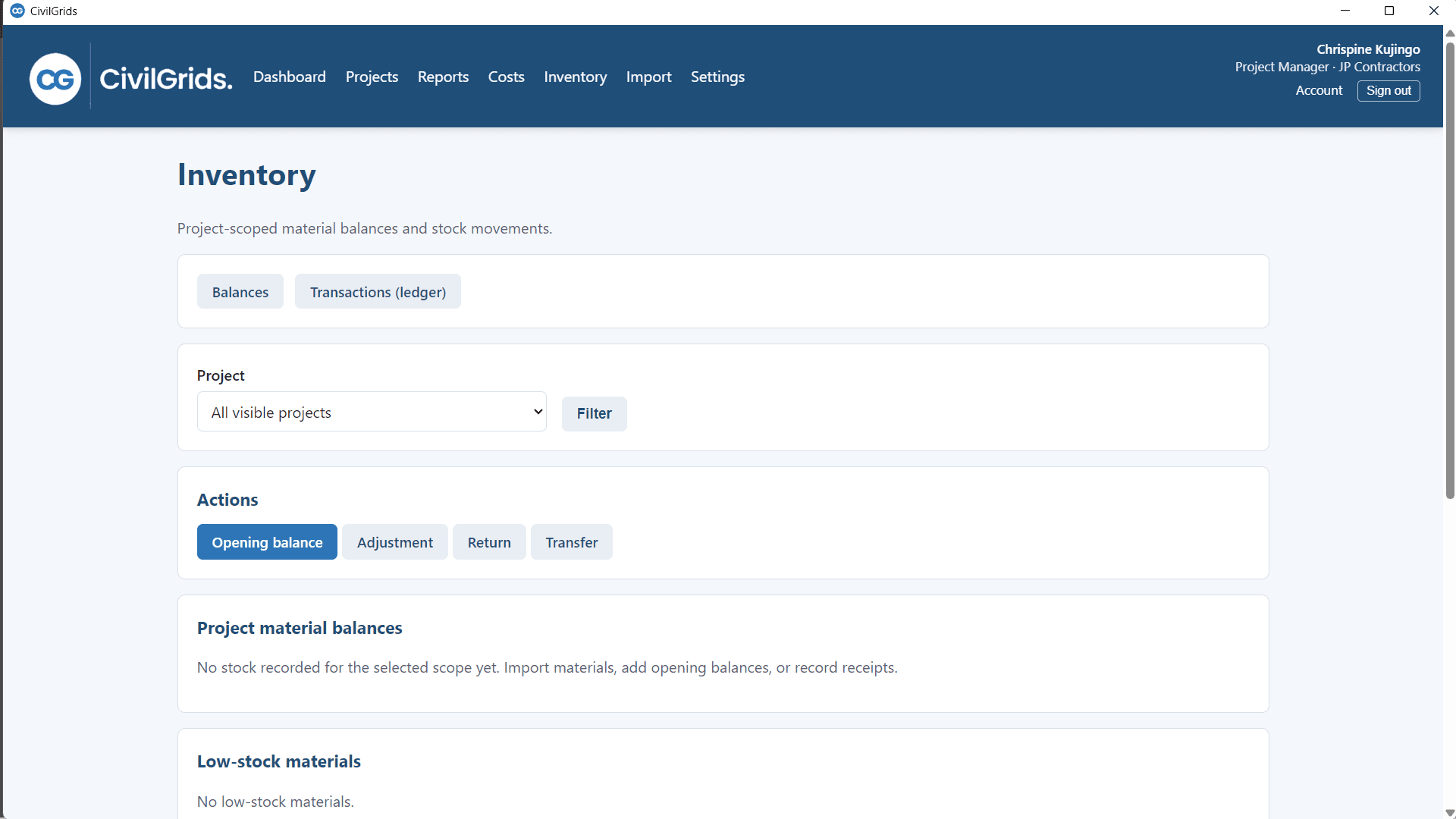
Task: Click the No stock recorded message text
Action: [547, 667]
